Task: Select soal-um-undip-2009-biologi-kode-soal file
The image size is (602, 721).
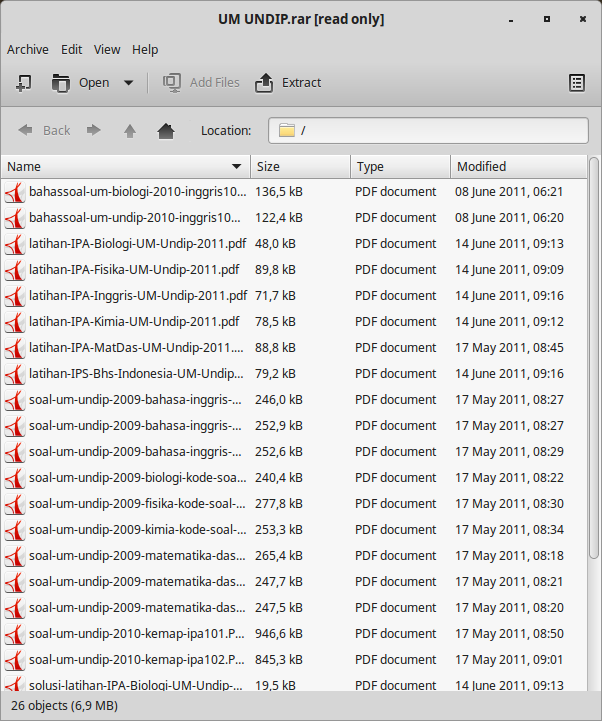Action: click(294, 478)
